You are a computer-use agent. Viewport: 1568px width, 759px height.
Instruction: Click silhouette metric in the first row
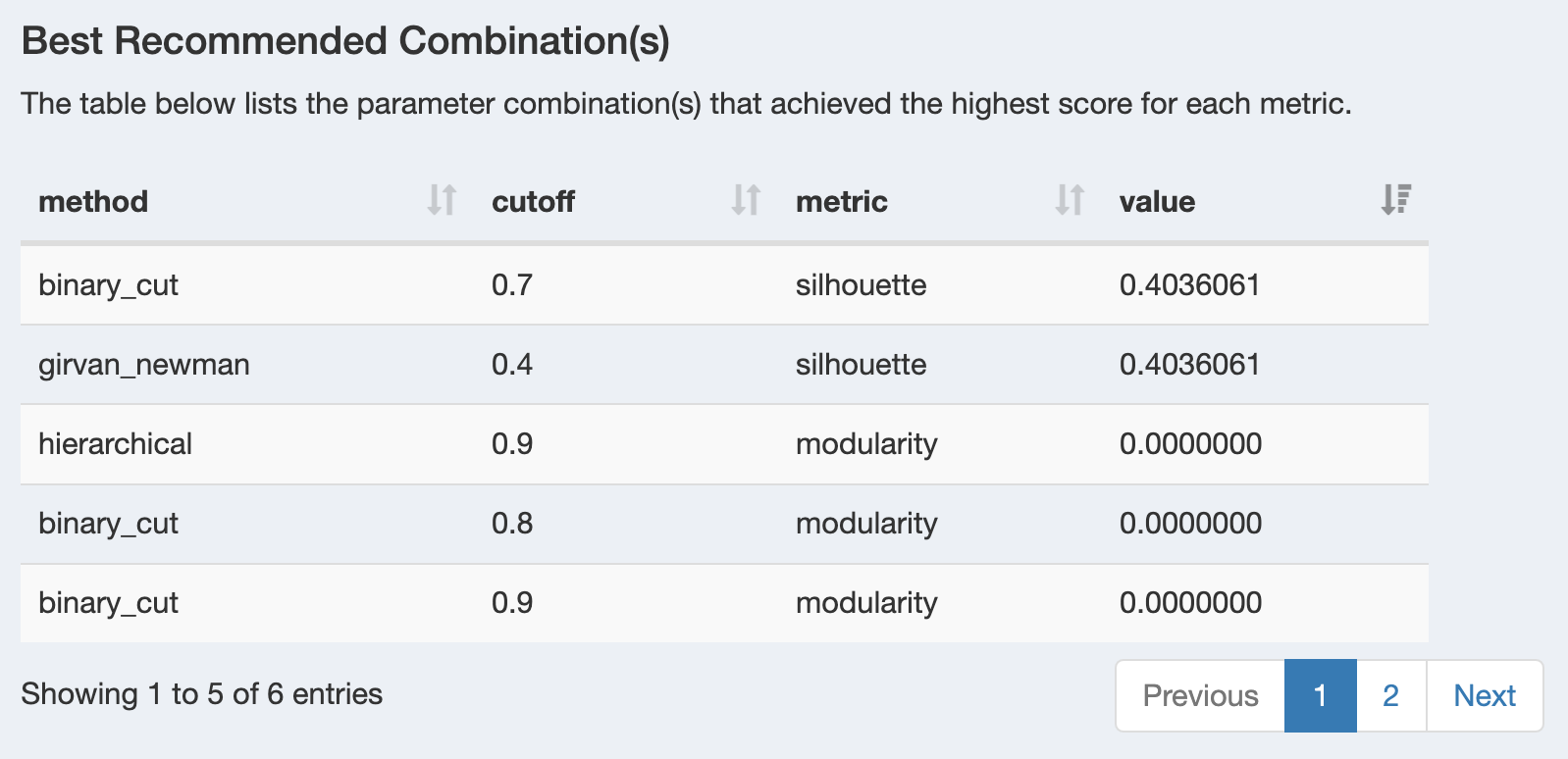[862, 285]
